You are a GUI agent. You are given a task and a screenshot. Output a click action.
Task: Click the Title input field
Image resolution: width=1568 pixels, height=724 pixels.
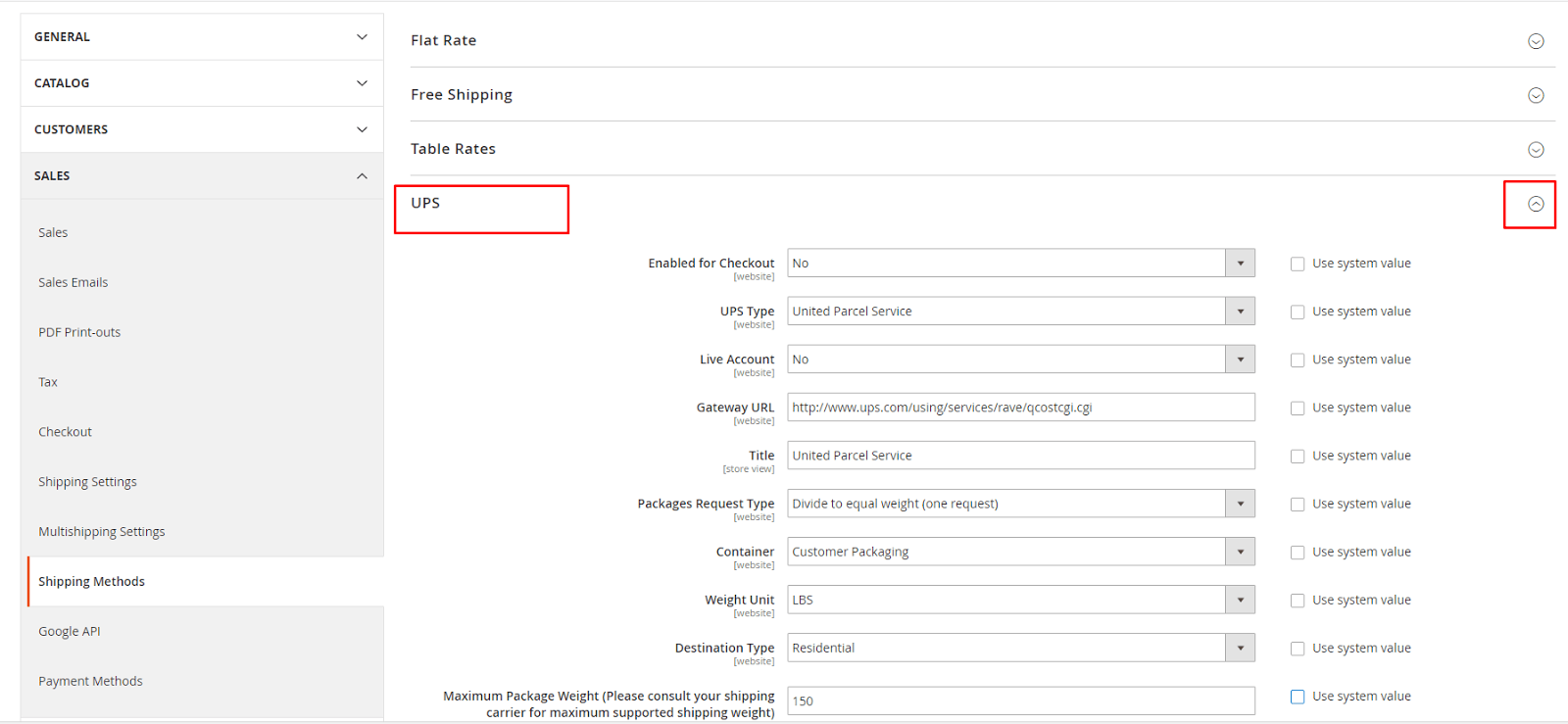pos(1021,455)
